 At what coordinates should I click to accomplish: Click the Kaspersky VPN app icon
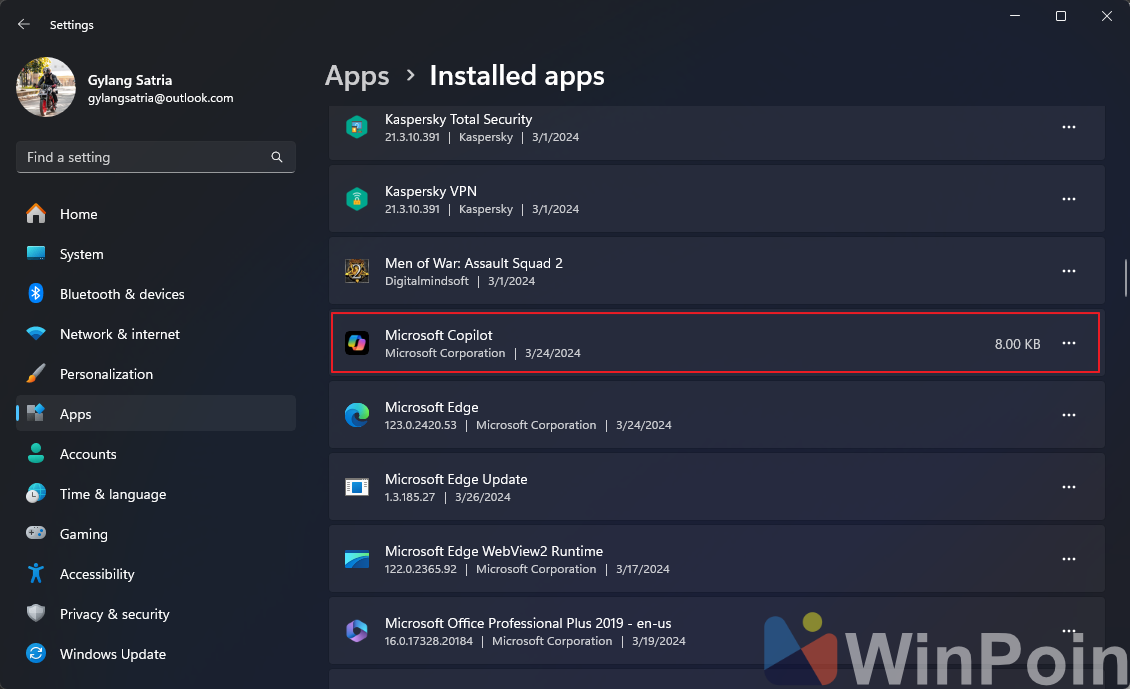[357, 199]
